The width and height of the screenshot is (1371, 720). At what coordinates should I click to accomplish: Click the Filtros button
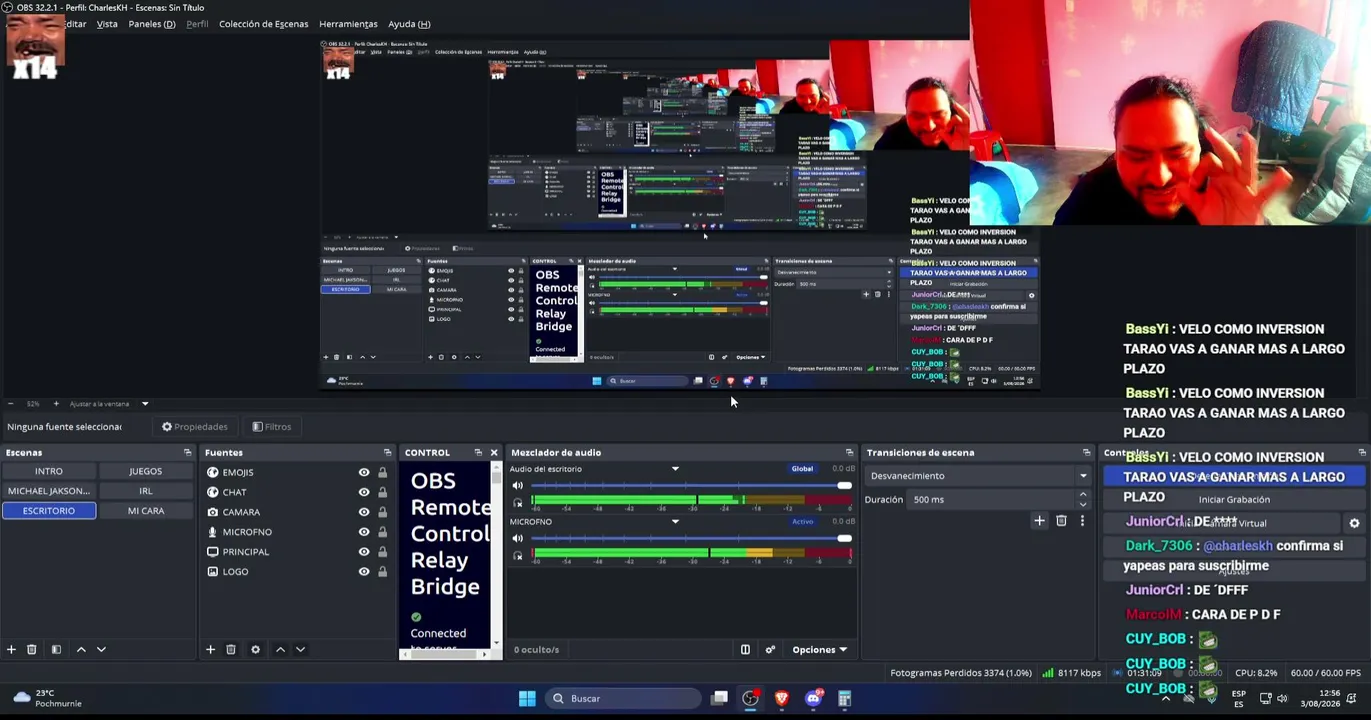click(272, 427)
